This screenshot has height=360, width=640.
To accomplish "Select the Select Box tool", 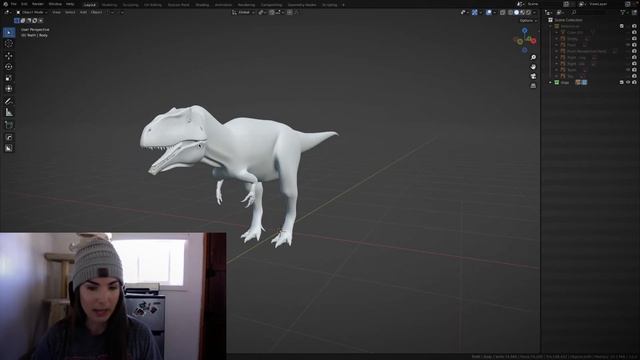I will (9, 32).
